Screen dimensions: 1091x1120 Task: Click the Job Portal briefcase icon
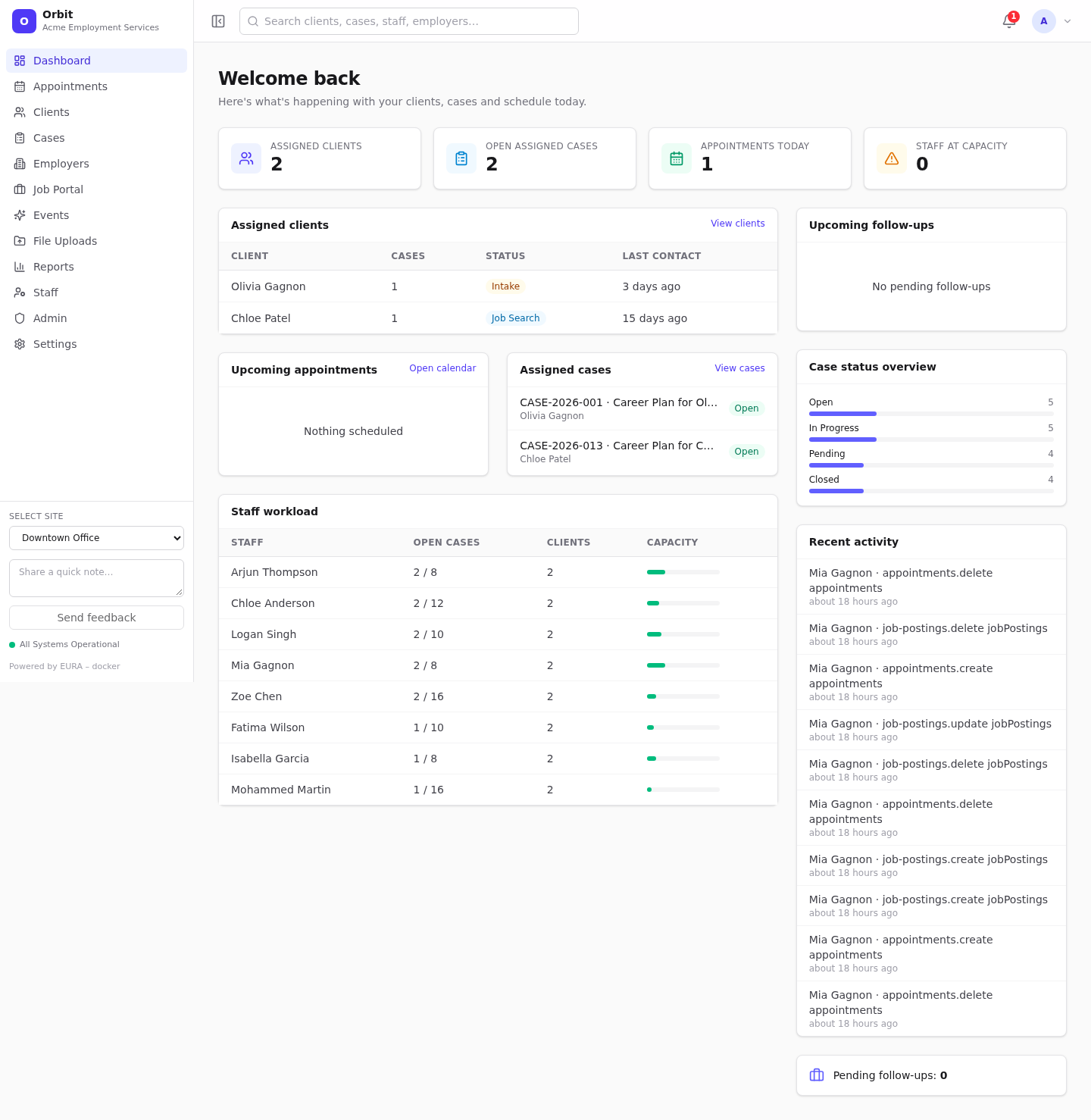pyautogui.click(x=20, y=189)
